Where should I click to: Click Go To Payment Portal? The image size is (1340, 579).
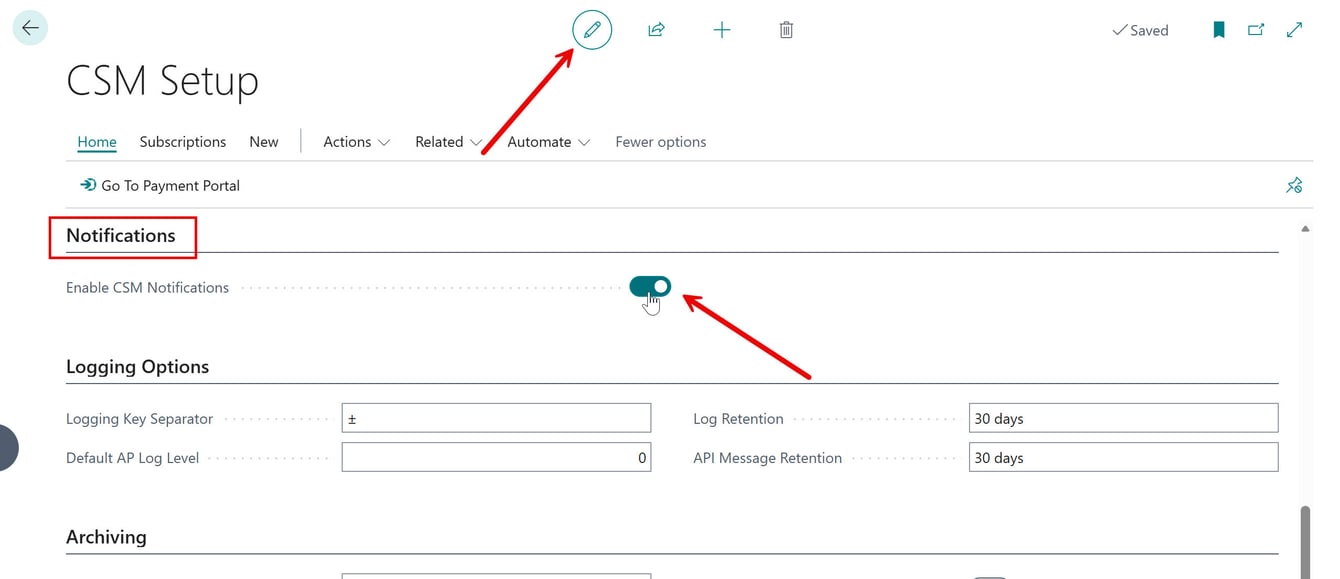click(160, 185)
